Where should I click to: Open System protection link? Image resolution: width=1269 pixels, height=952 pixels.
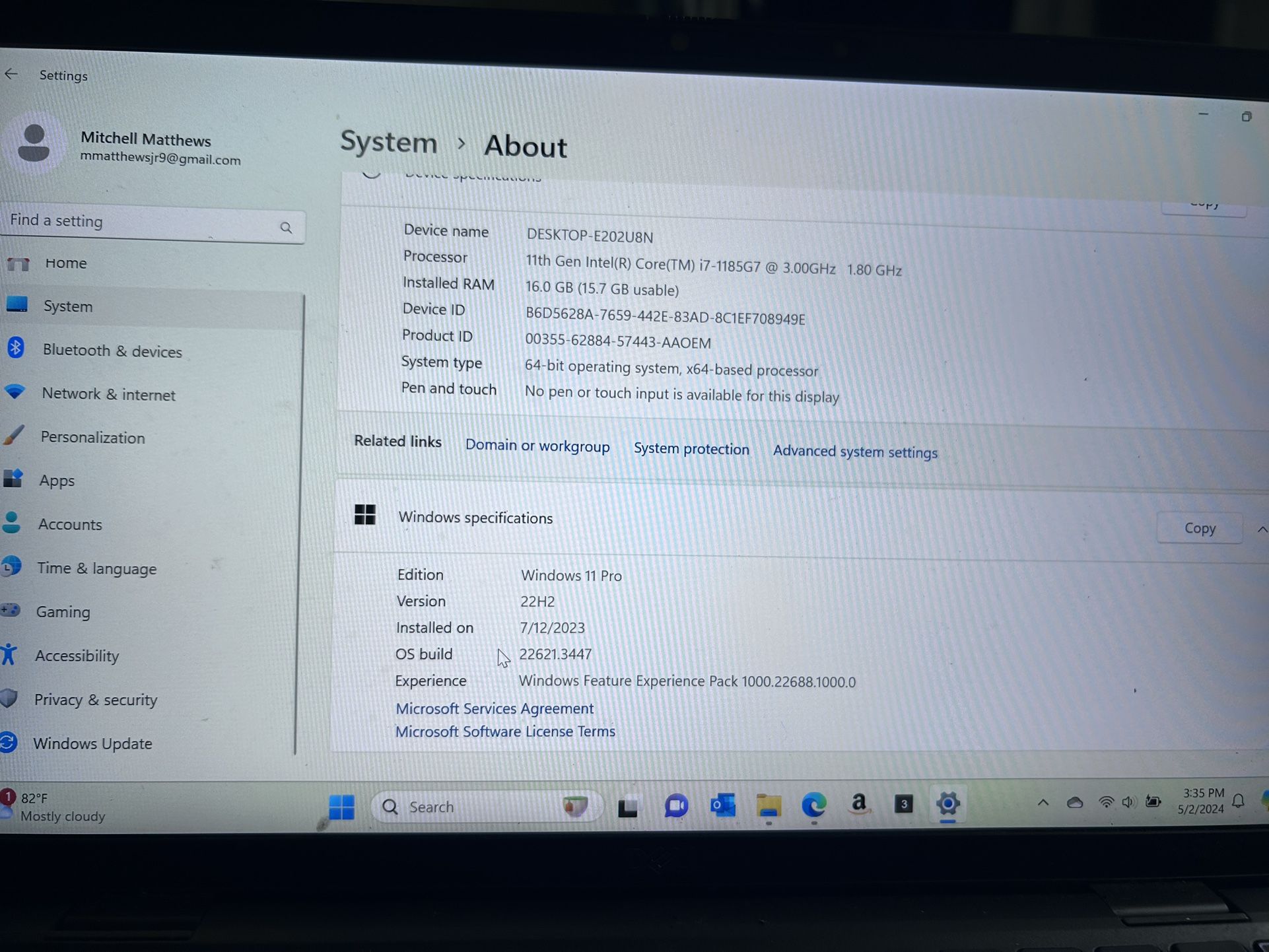click(x=691, y=449)
